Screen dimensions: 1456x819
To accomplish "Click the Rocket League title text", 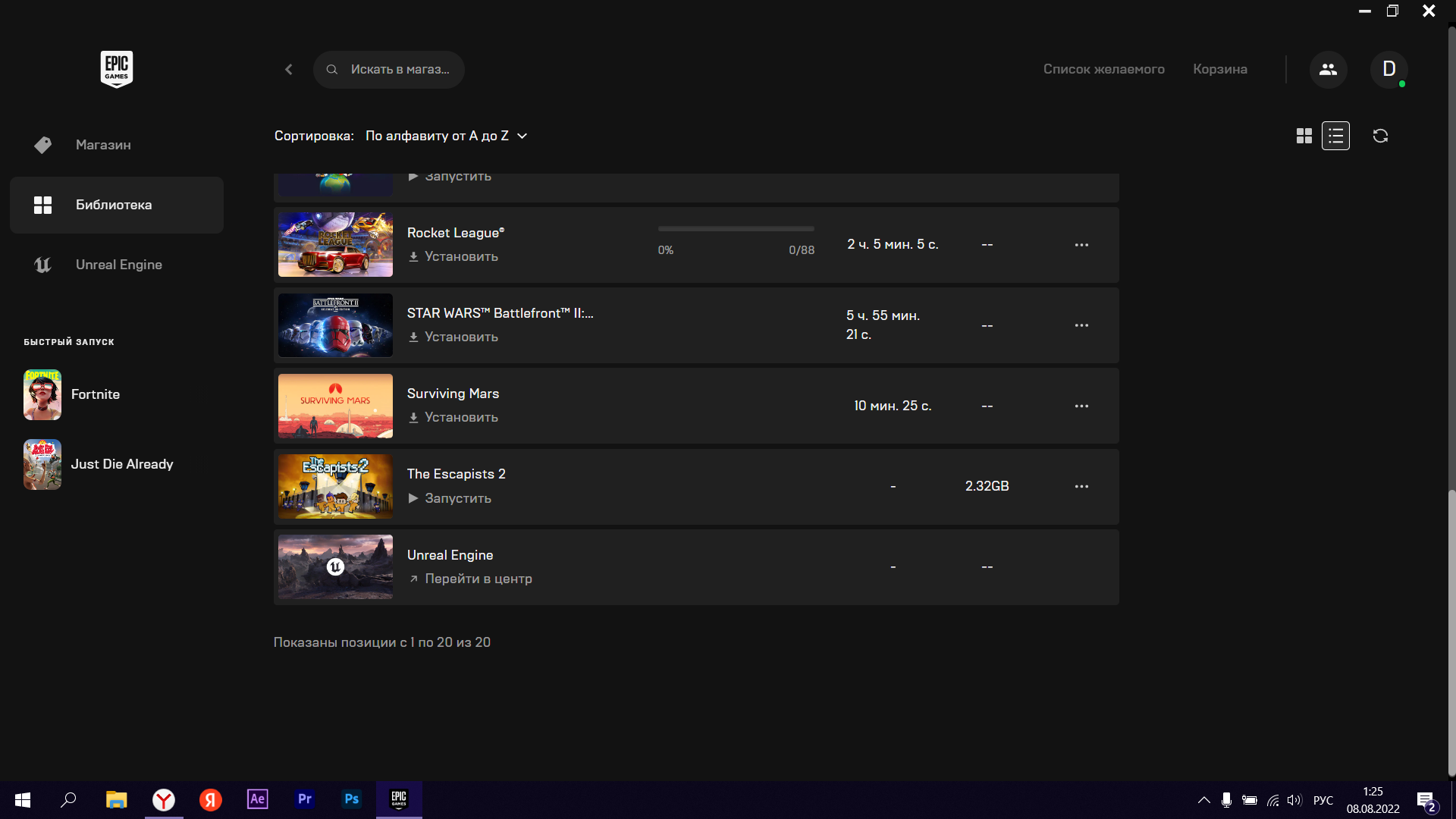I will [x=455, y=233].
